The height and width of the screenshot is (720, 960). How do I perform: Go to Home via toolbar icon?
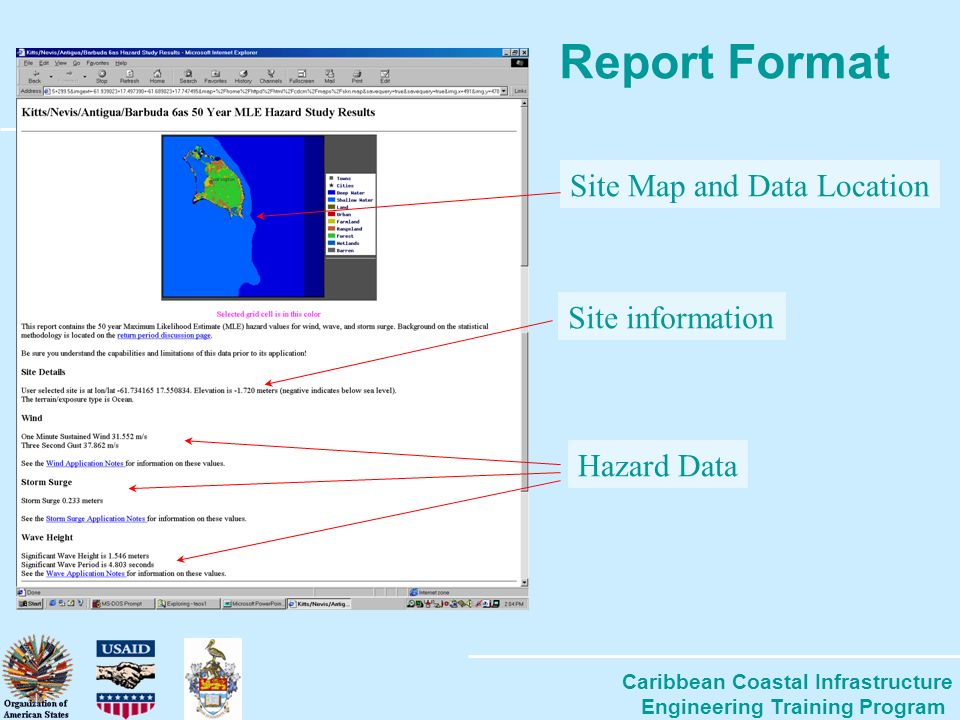pos(157,77)
